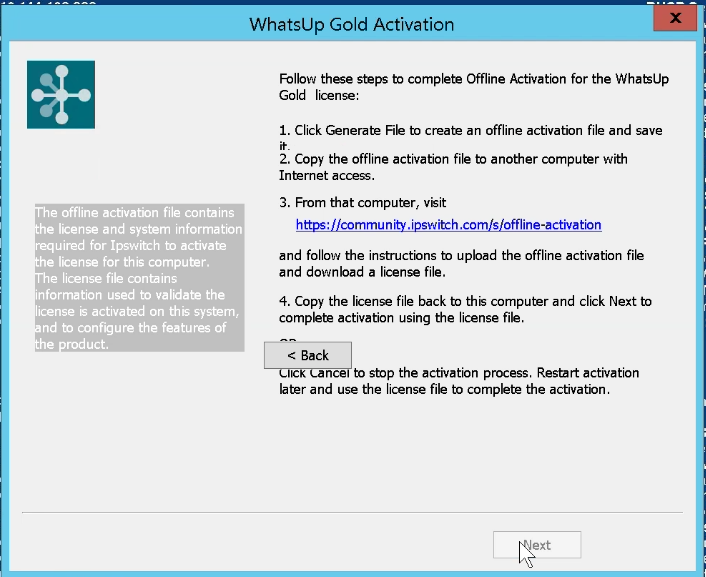706x577 pixels.
Task: Click 'Click Cancel to stop the activation' text
Action: pyautogui.click(x=459, y=381)
